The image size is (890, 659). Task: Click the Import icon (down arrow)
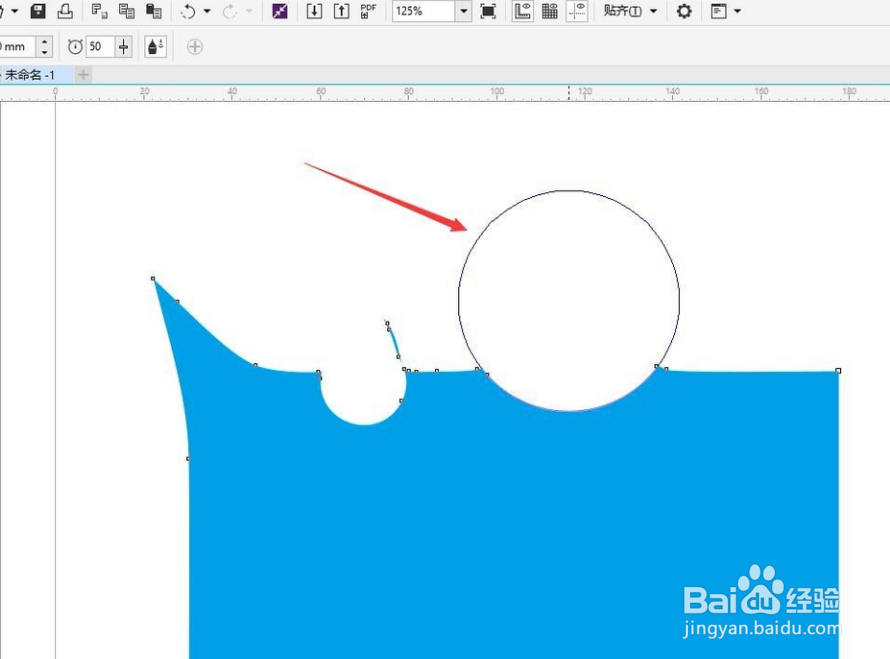(x=314, y=11)
